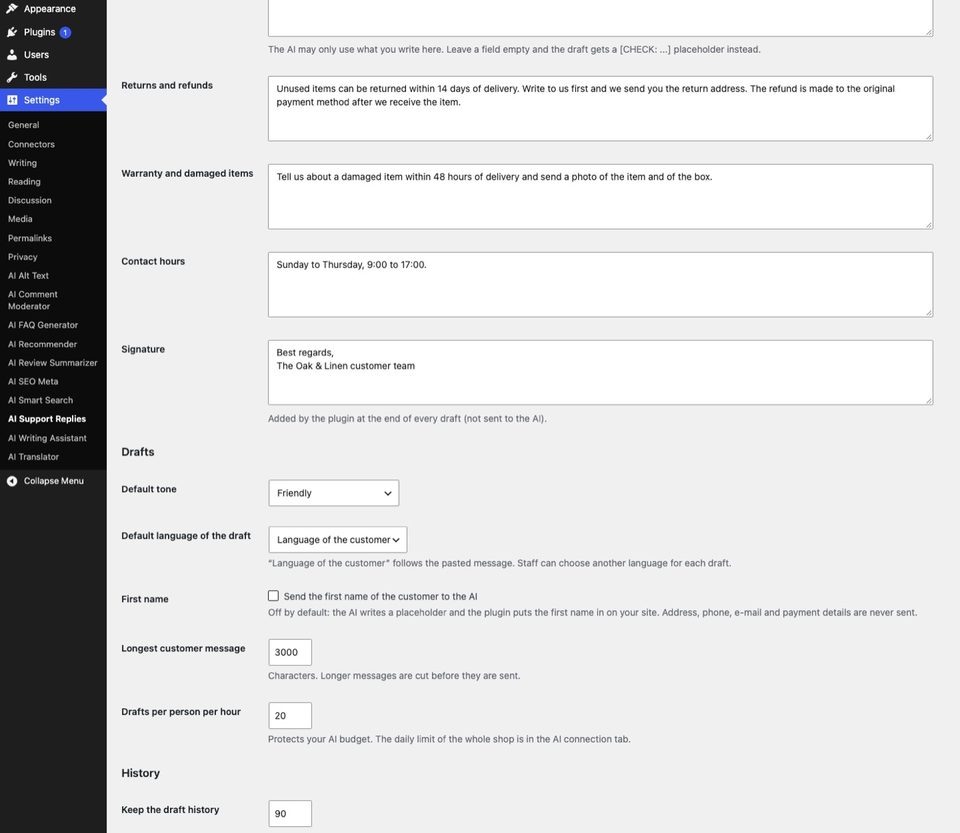Click the Settings sliders icon
The width and height of the screenshot is (960, 833).
(12, 100)
